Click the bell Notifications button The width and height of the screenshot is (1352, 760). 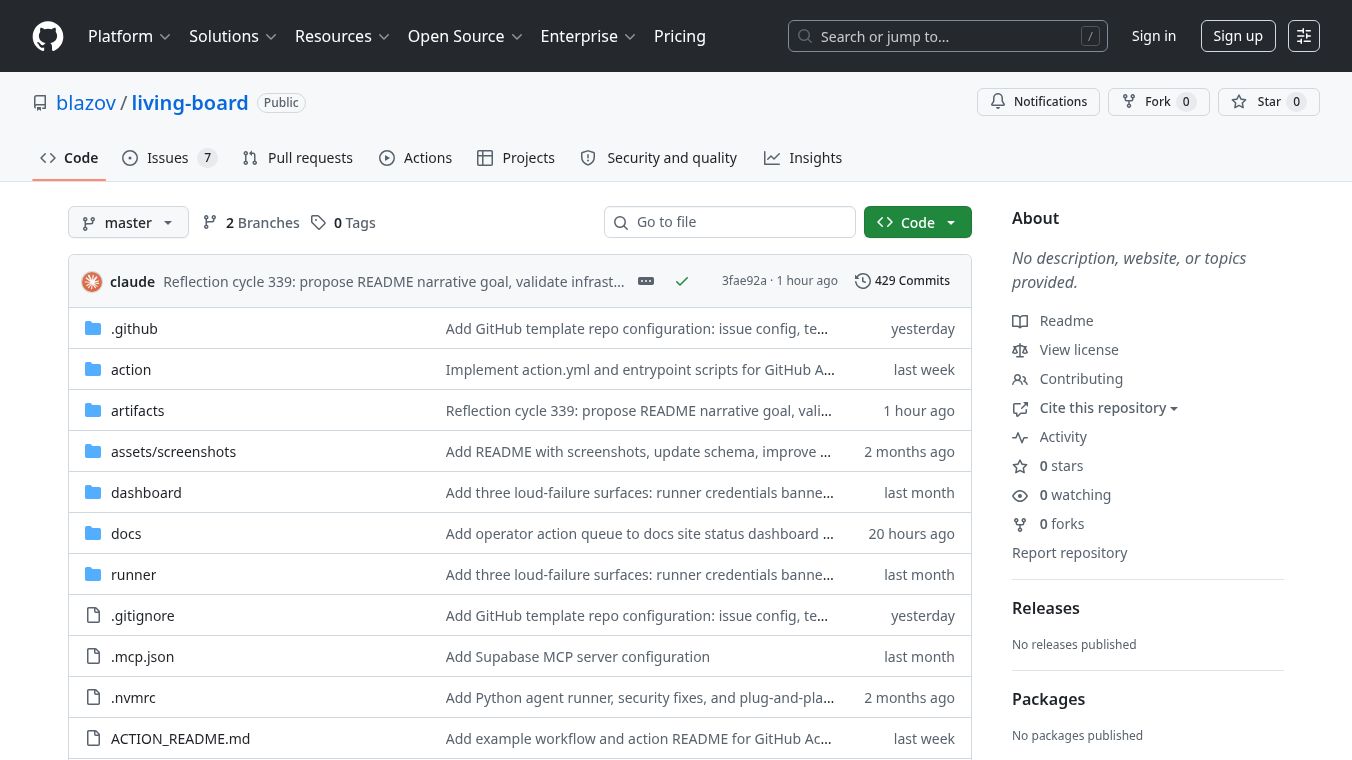(1038, 102)
